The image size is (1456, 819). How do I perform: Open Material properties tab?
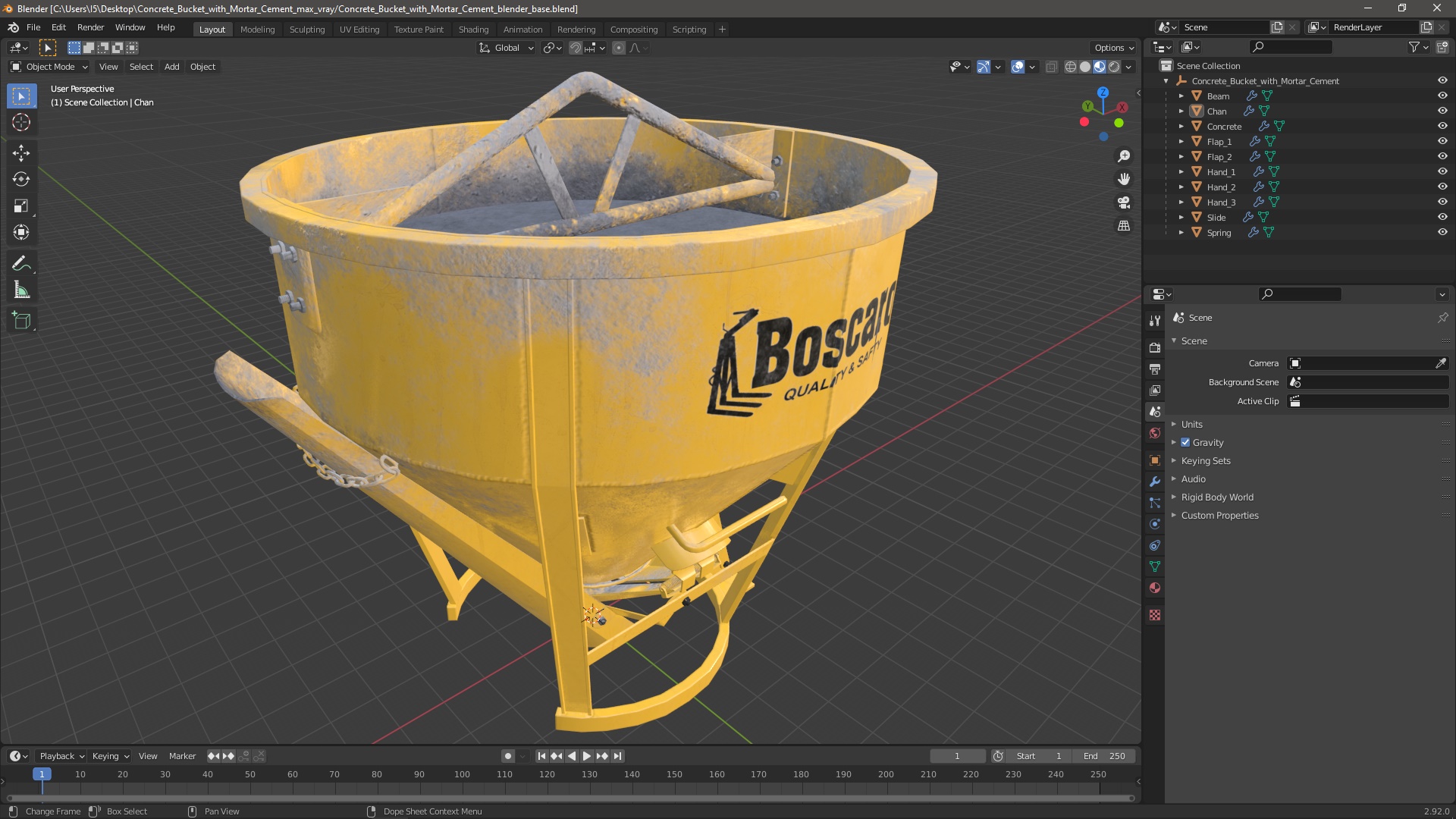1155,588
